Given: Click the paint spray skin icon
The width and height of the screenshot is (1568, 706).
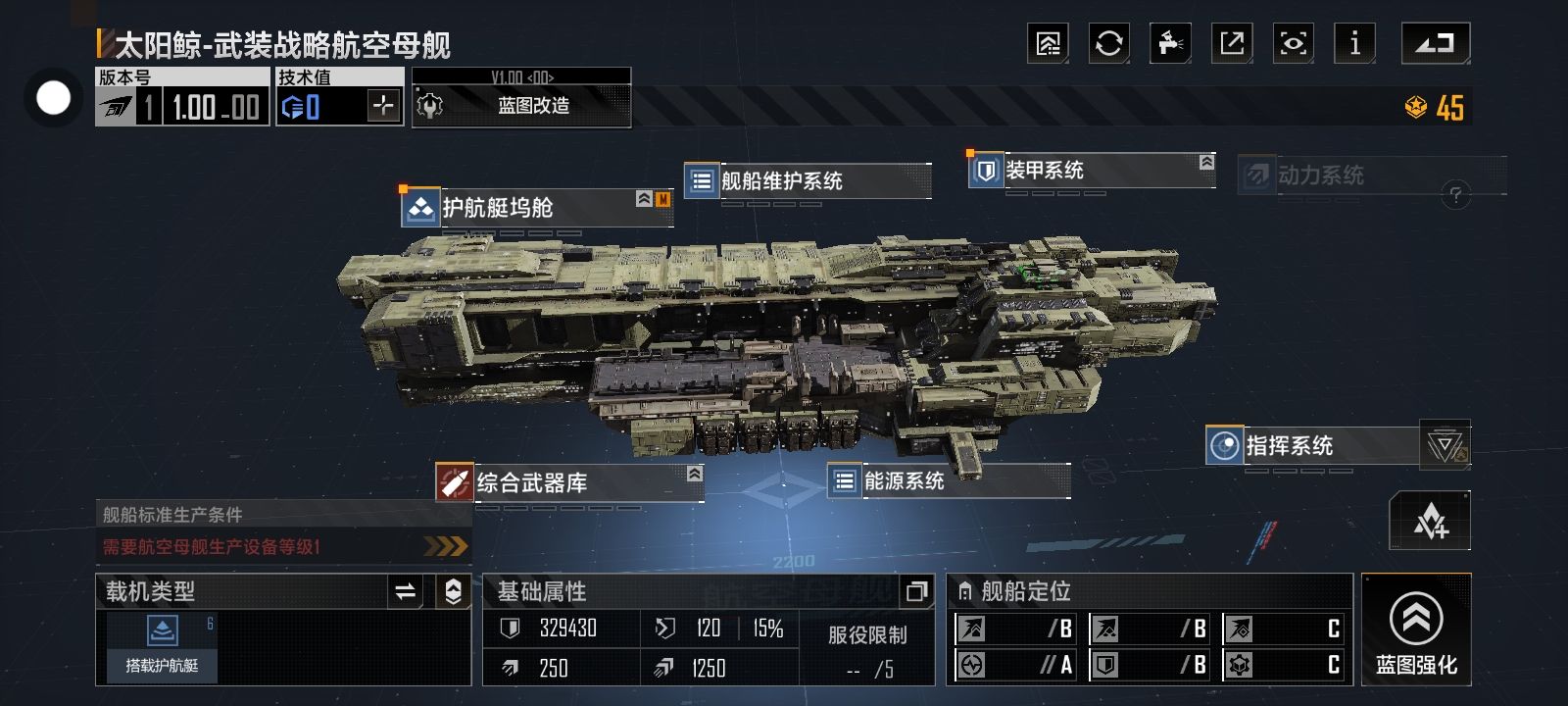Looking at the screenshot, I should pyautogui.click(x=1170, y=43).
